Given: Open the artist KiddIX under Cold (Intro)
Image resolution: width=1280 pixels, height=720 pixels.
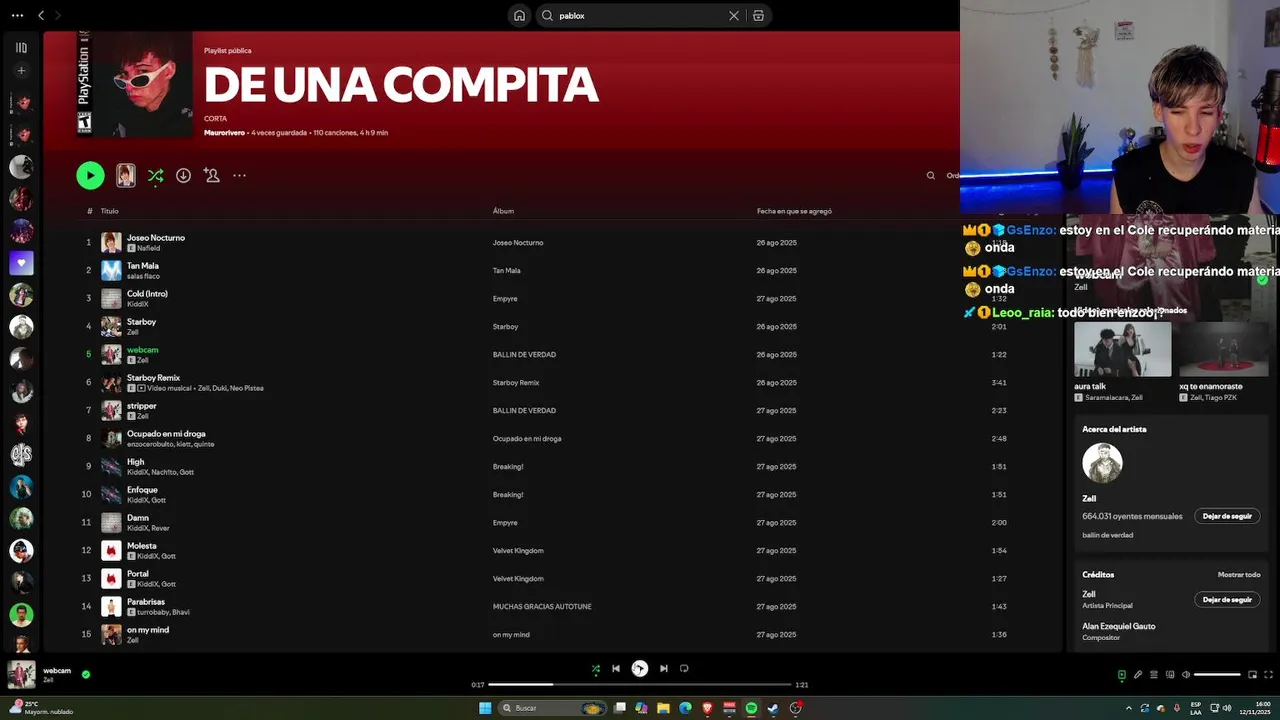Looking at the screenshot, I should click(138, 304).
